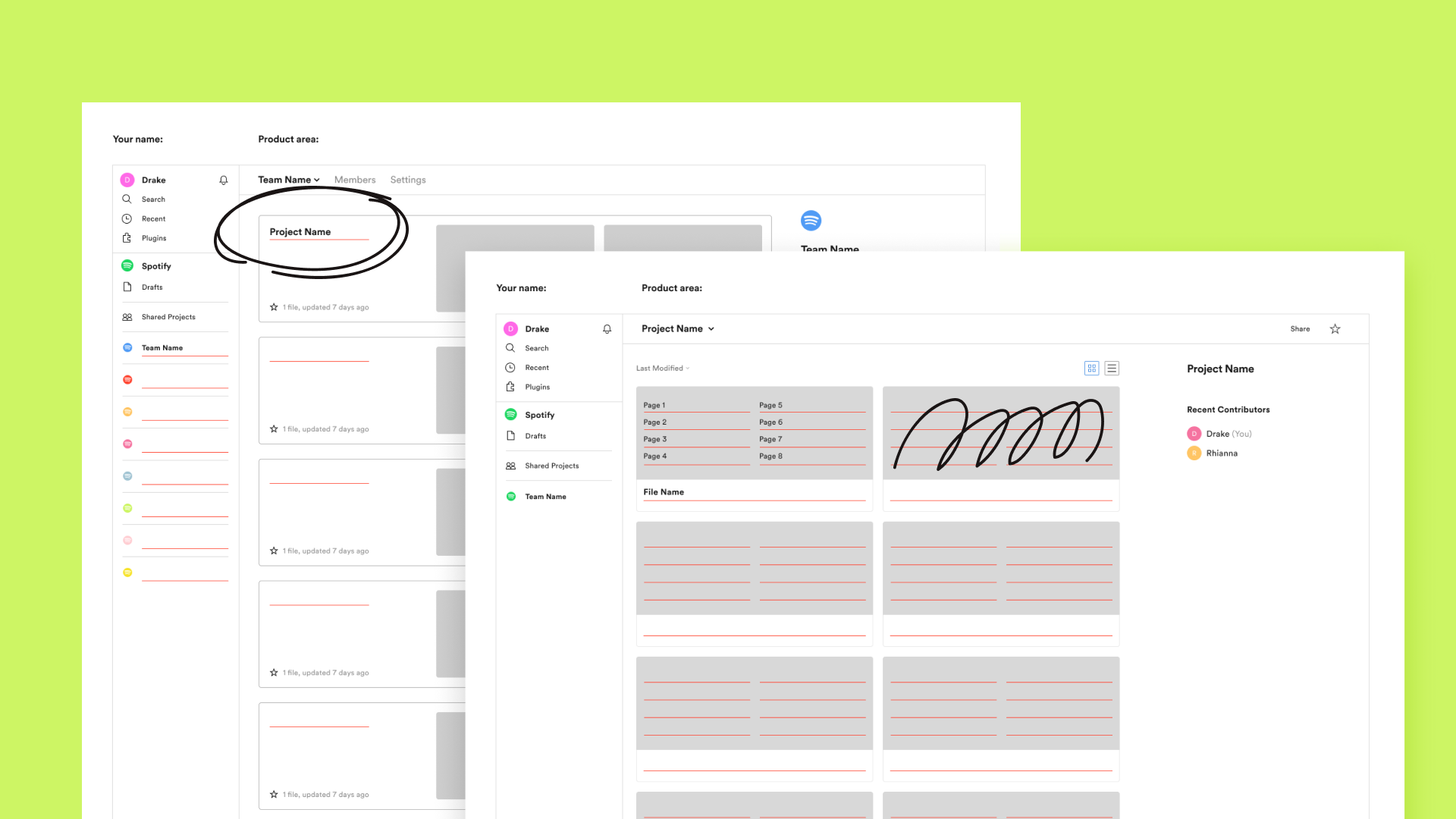
Task: Toggle star on first file listing
Action: point(274,307)
